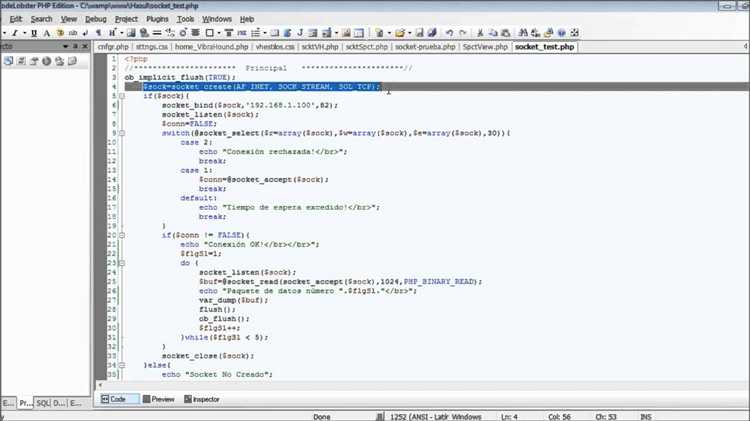Switch to the Preview view tab
This screenshot has height=421, width=750.
coord(159,399)
